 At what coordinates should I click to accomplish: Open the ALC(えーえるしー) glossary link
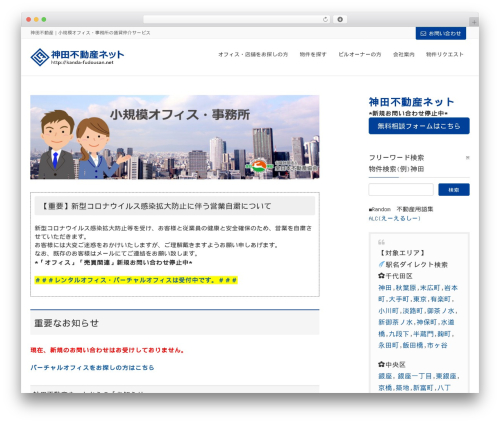pos(394,219)
